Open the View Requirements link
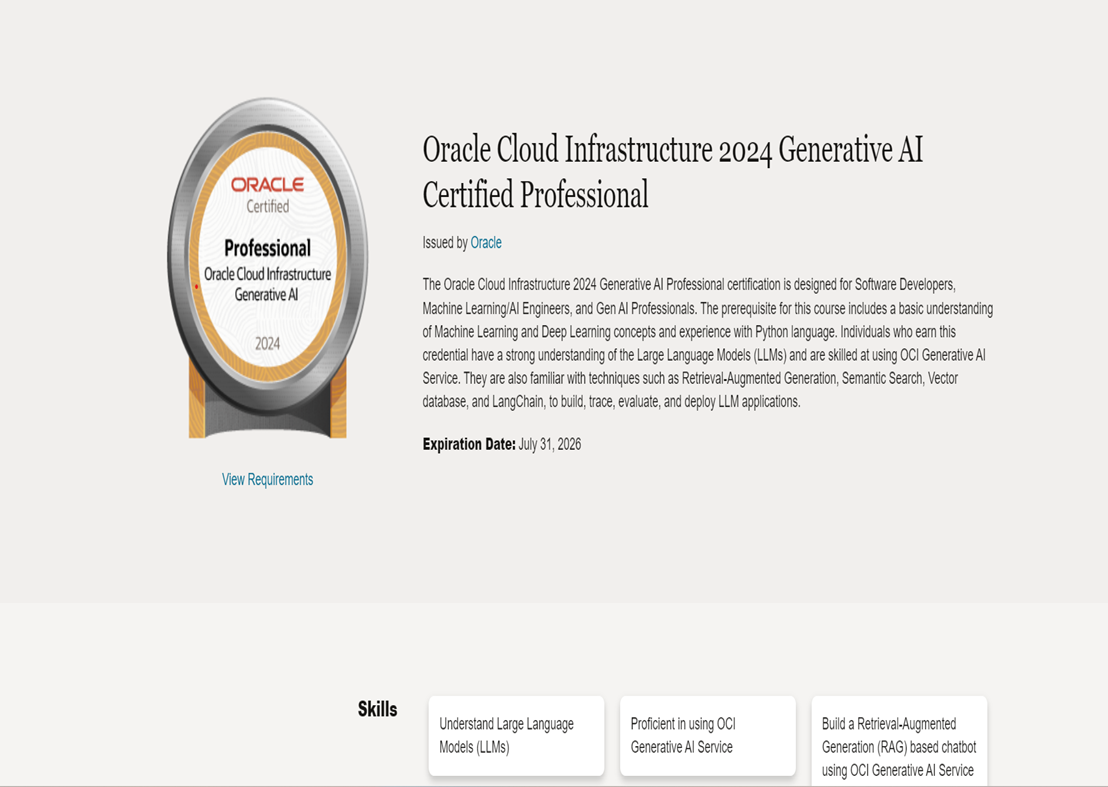1108x787 pixels. (267, 480)
